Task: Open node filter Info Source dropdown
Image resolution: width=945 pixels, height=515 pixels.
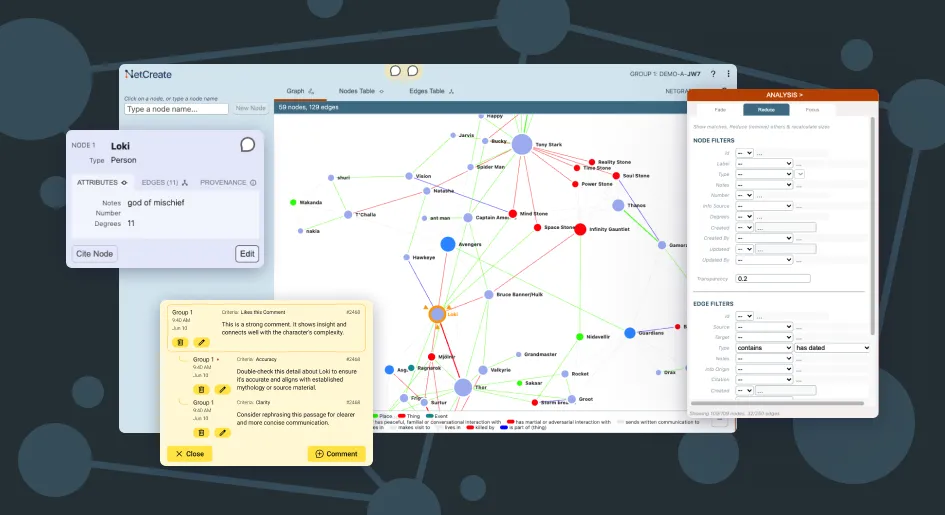Action: point(764,206)
